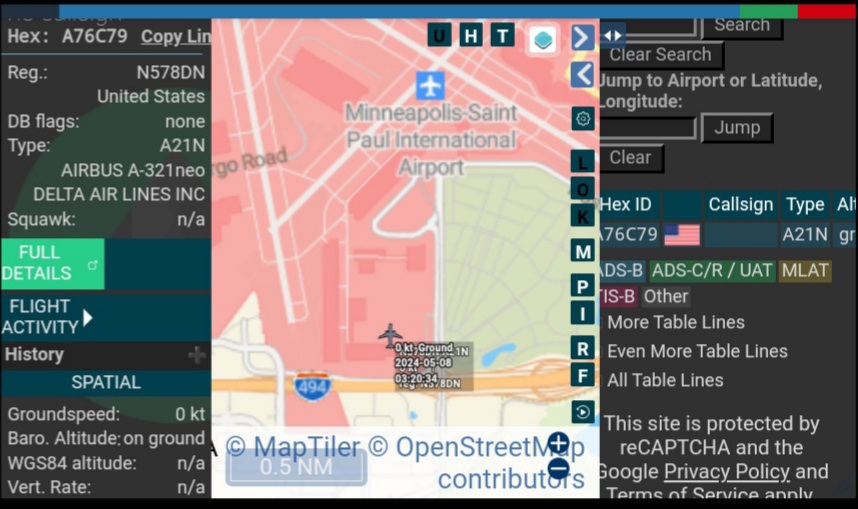Zoom out with the minus button

[x=559, y=468]
